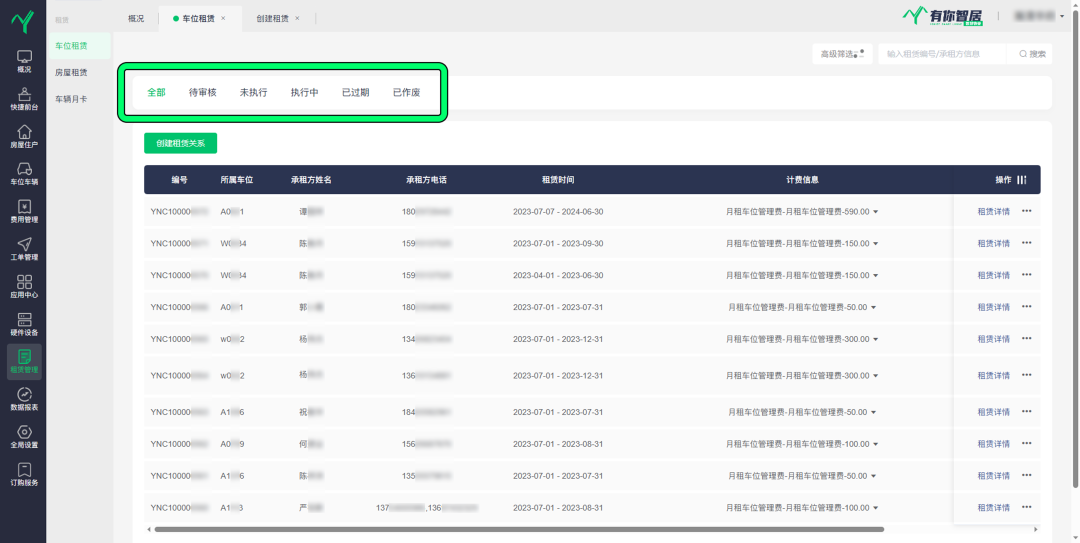Open 高级筛选 advanced filter
This screenshot has width=1080, height=543.
coord(841,54)
